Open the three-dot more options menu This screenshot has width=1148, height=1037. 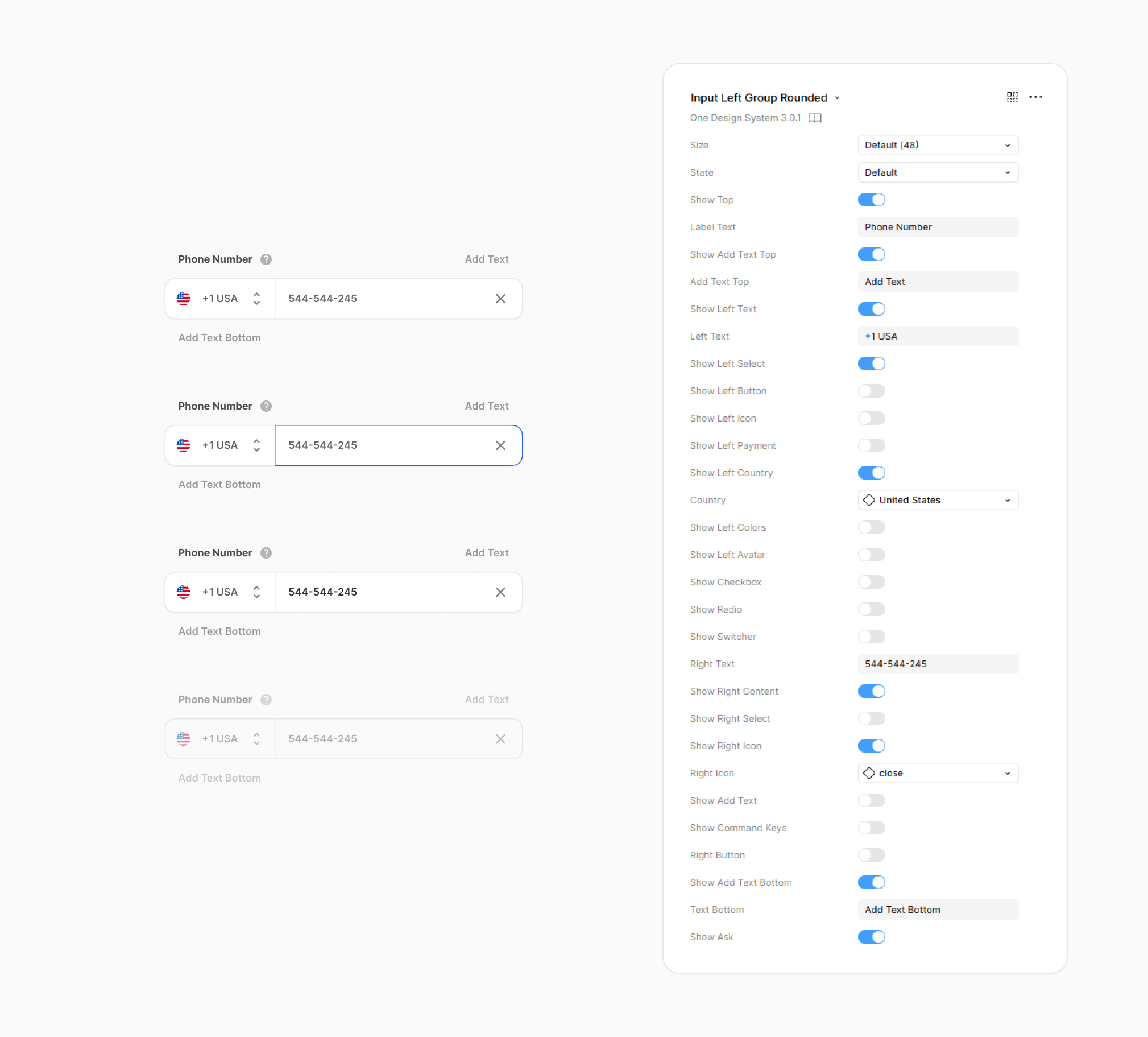(x=1035, y=97)
